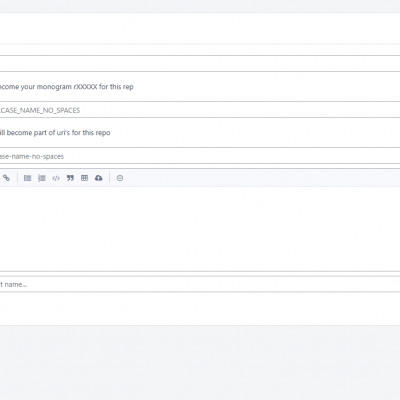Add a block quote using the quotation icon
Screen dimensions: 400x400
coord(70,178)
